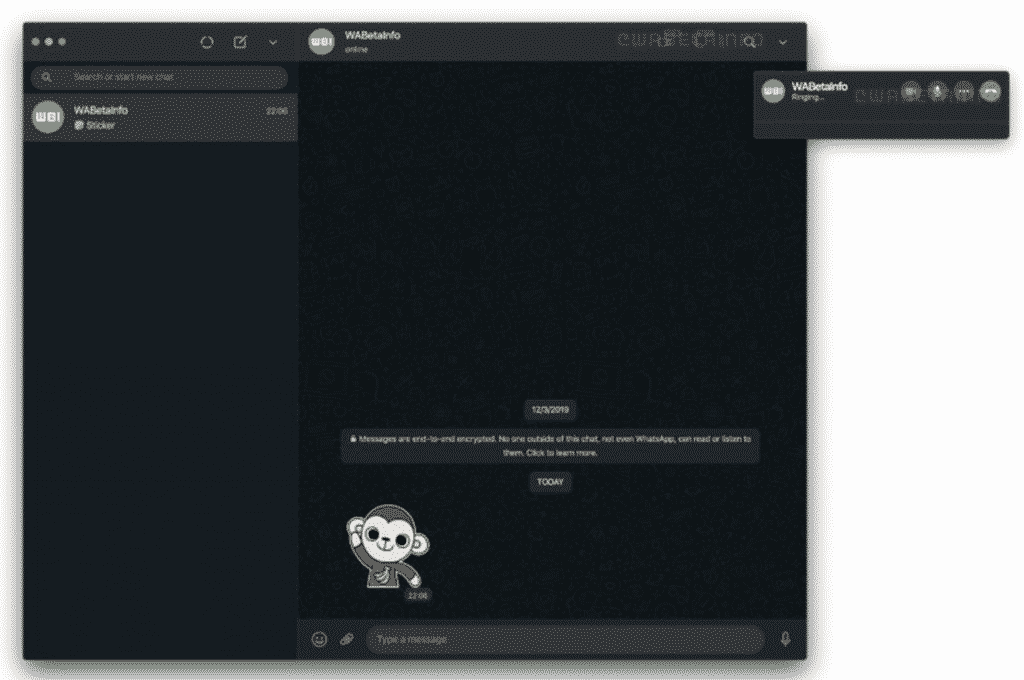
Task: Start recording a voice message
Action: [786, 638]
